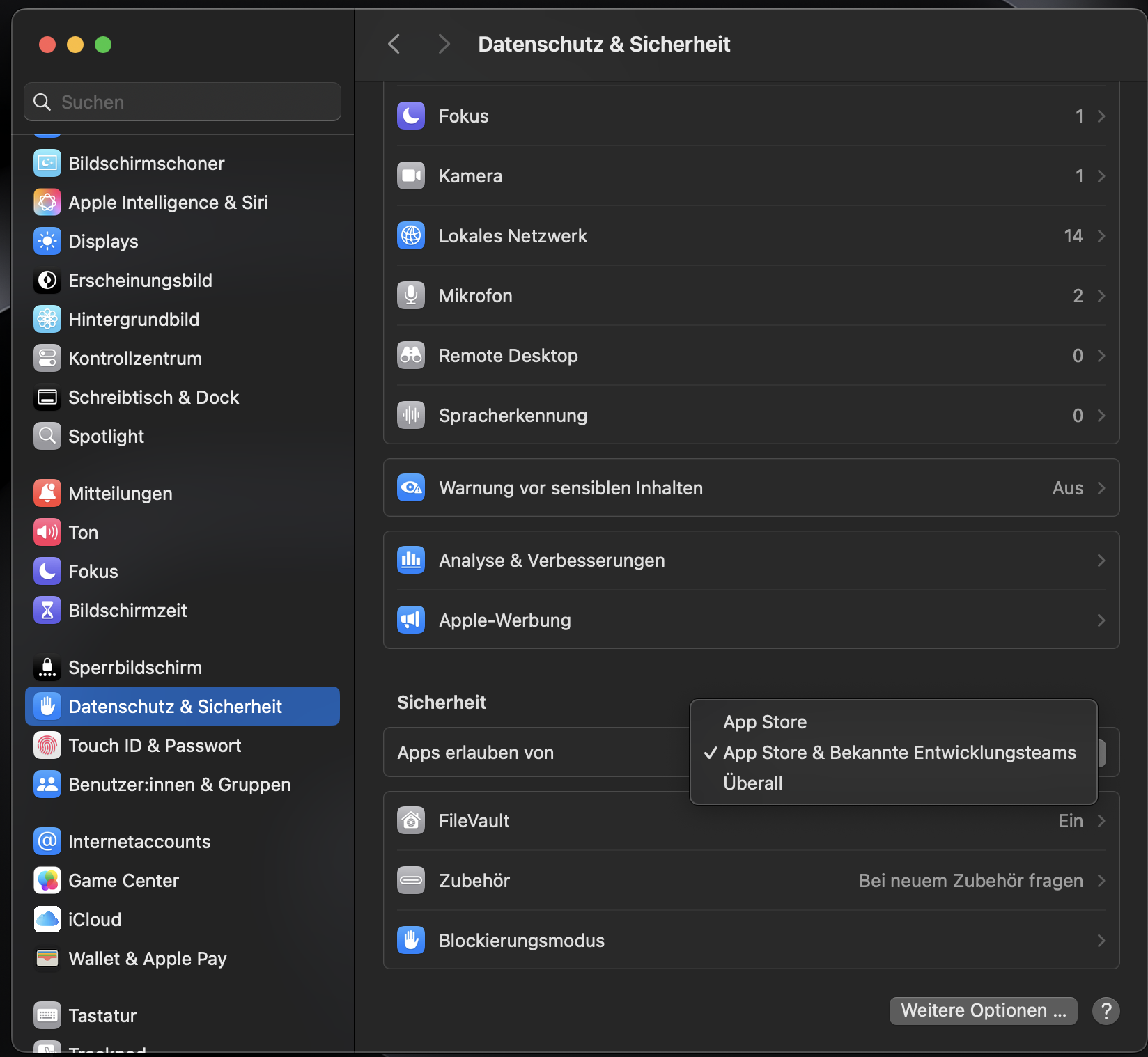This screenshot has height=1057, width=1148.
Task: Click the FileVault house-lock icon
Action: pos(411,820)
